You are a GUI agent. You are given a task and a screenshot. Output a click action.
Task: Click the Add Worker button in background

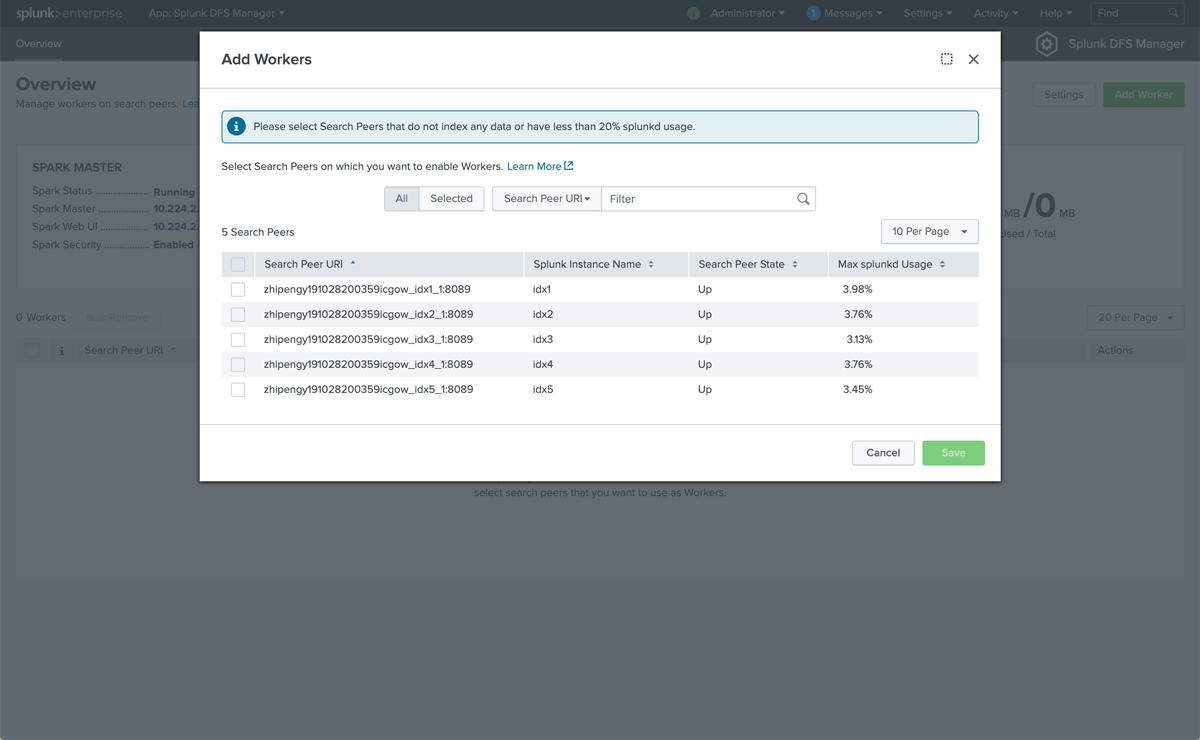point(1143,95)
